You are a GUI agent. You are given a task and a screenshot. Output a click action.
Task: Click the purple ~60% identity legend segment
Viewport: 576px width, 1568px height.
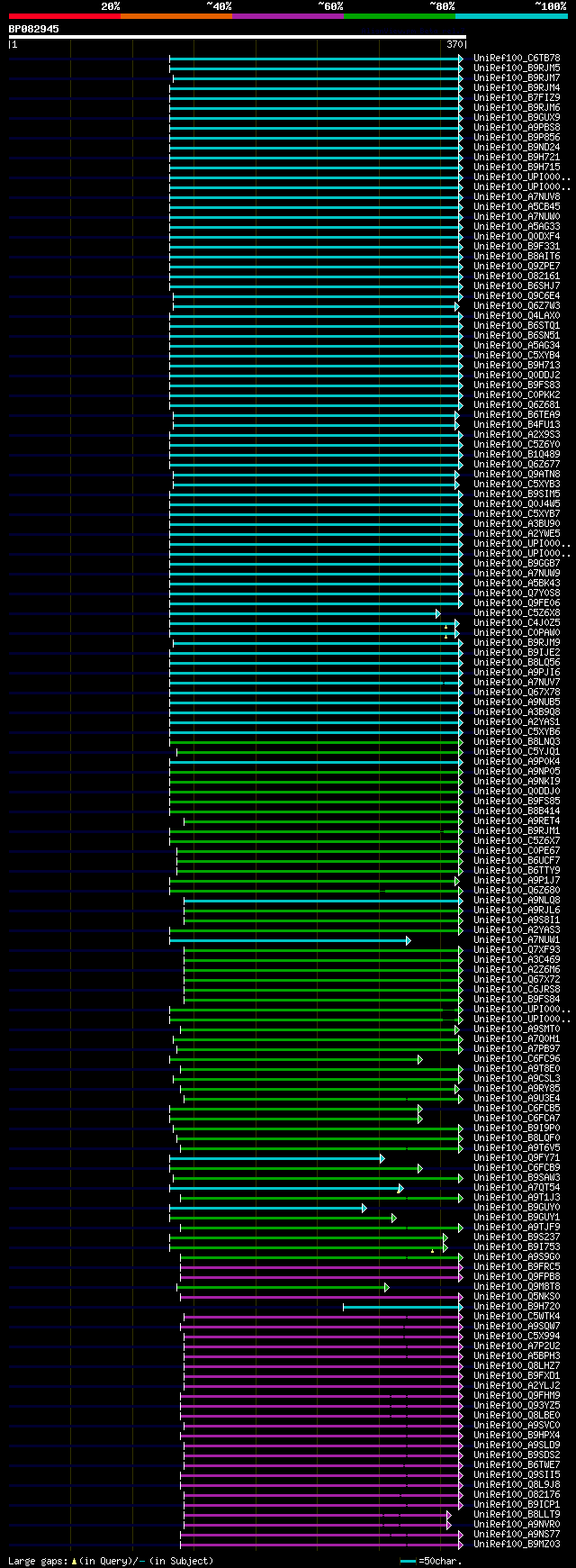tap(287, 16)
